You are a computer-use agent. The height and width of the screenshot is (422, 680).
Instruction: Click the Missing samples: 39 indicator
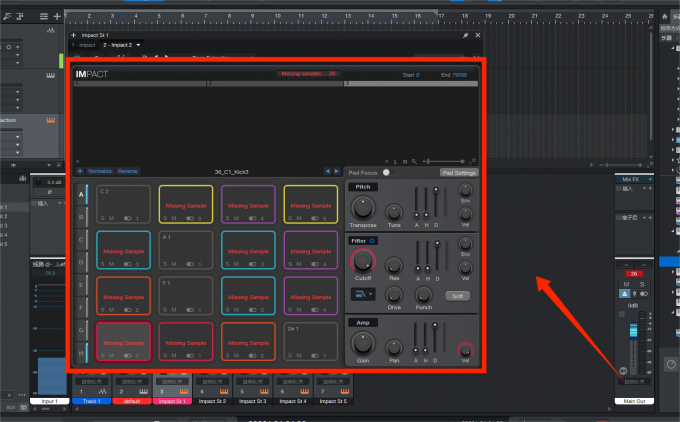308,74
